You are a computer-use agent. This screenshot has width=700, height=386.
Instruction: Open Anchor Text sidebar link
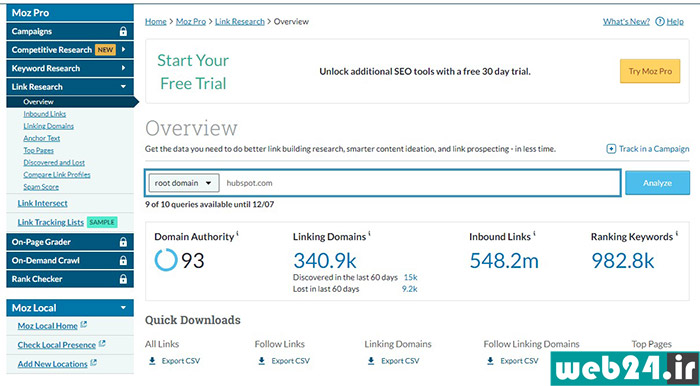tap(42, 138)
